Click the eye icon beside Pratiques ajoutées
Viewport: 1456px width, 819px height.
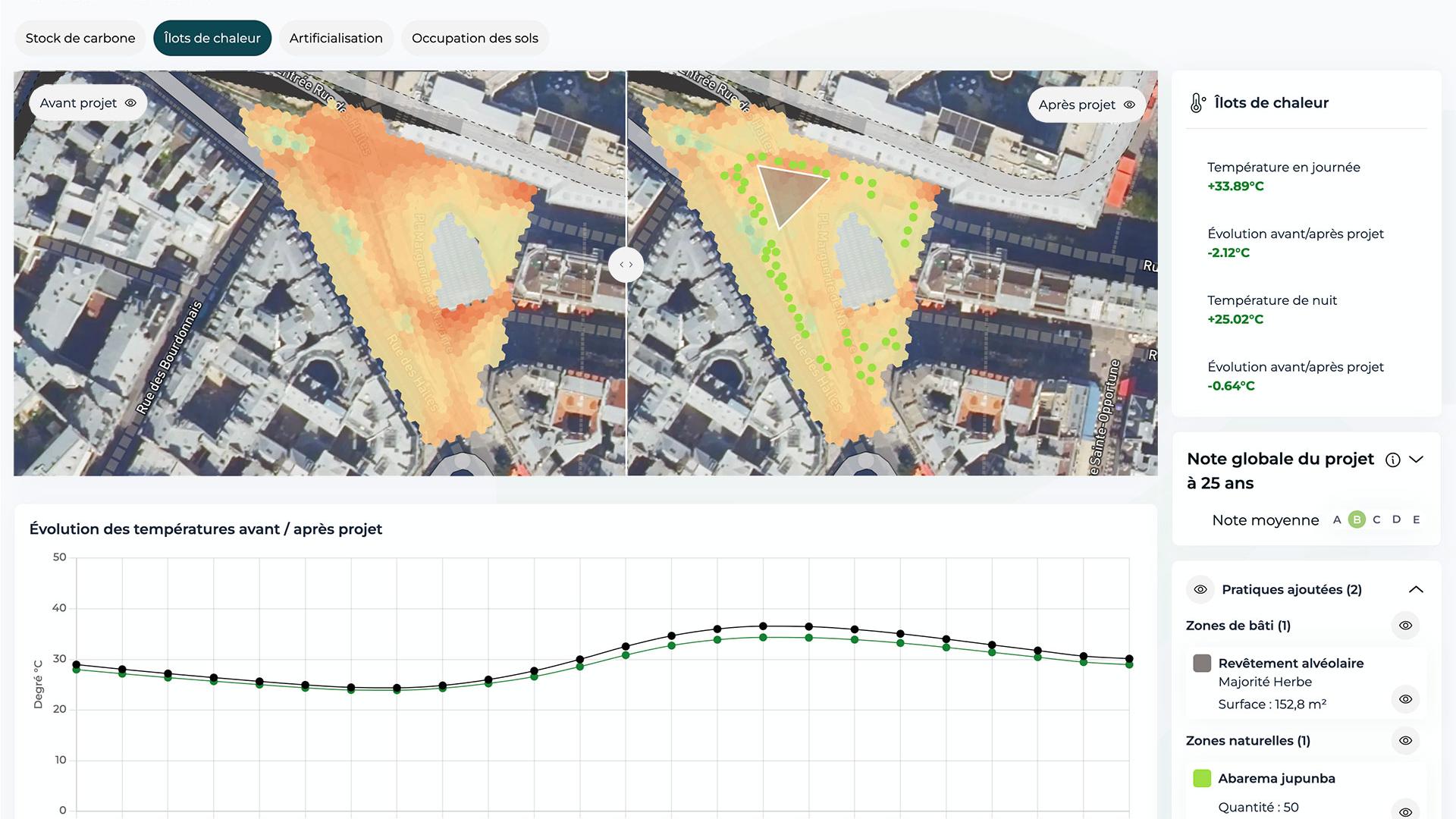click(1200, 589)
